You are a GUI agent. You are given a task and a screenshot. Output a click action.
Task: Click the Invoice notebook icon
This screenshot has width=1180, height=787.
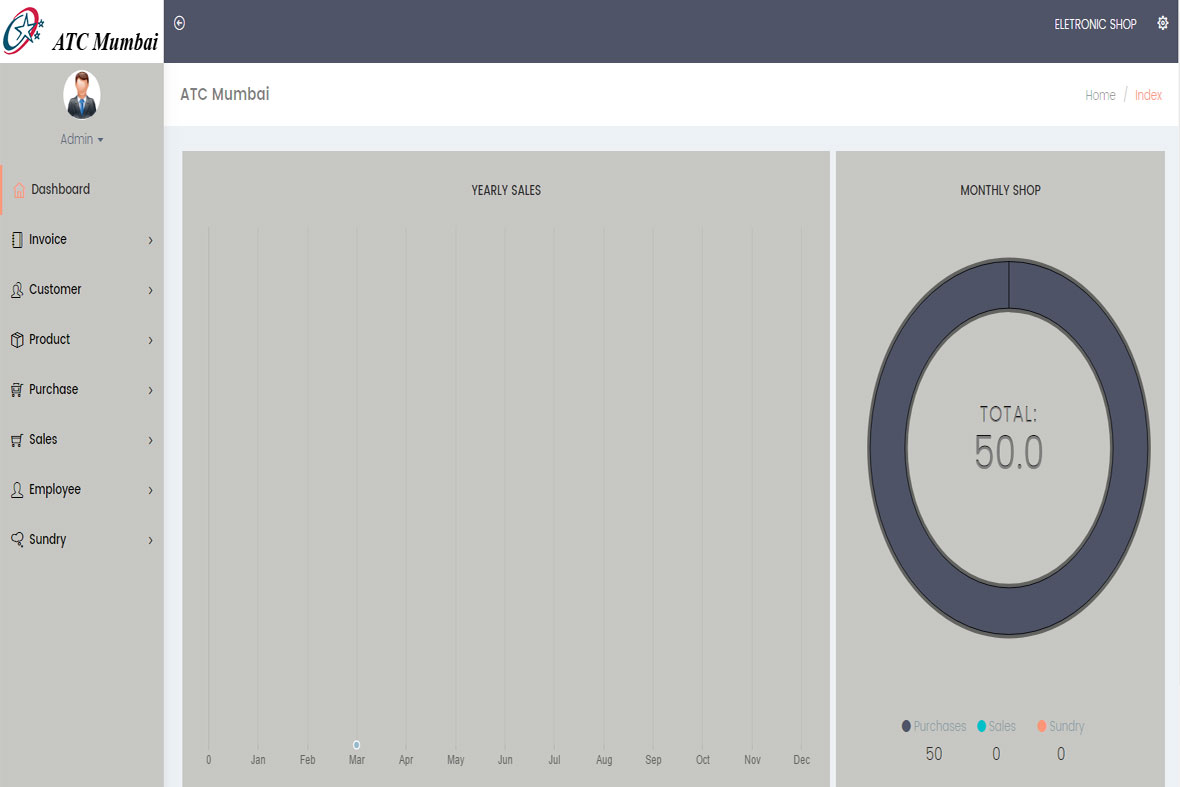point(16,240)
